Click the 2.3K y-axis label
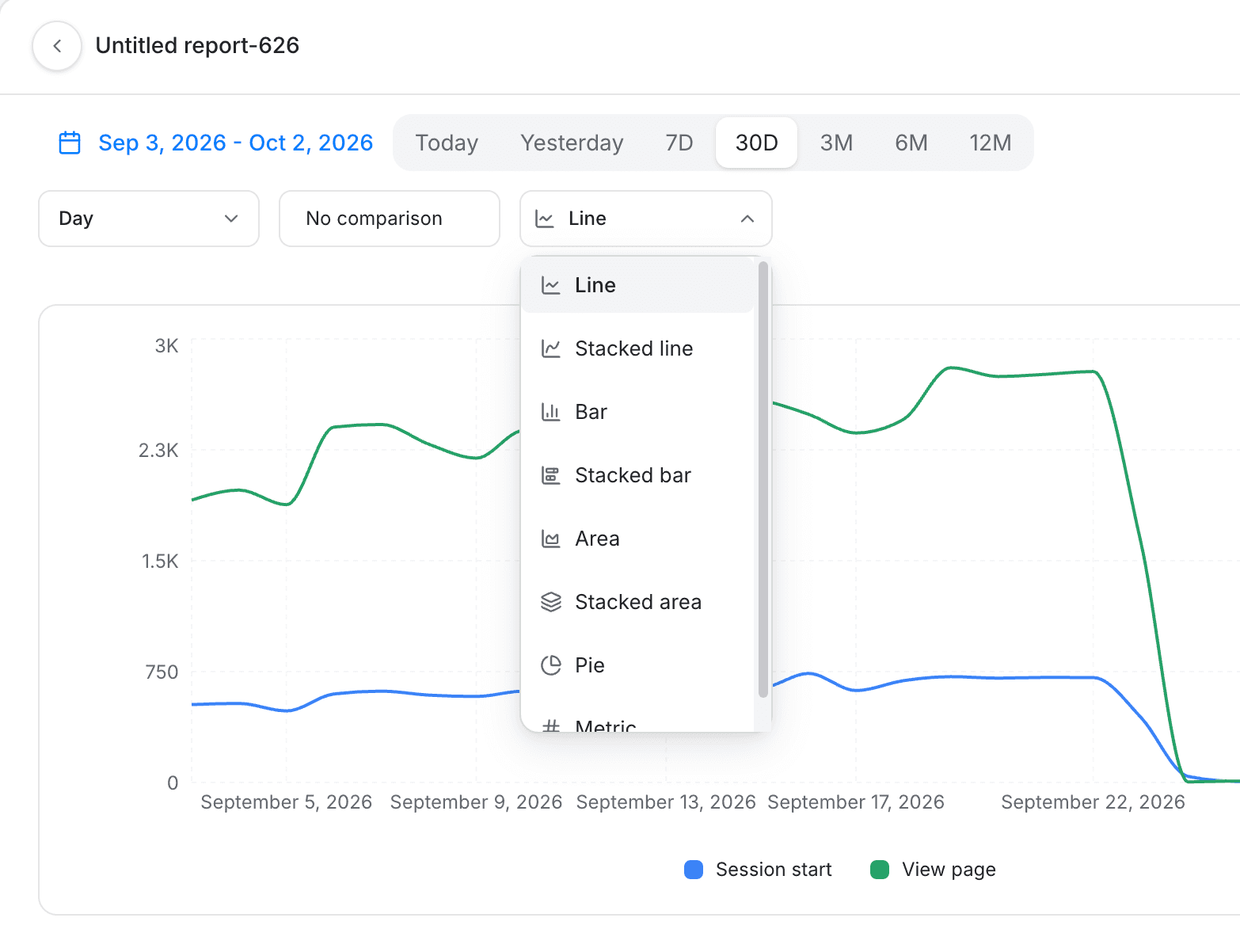Image resolution: width=1240 pixels, height=952 pixels. pyautogui.click(x=158, y=451)
